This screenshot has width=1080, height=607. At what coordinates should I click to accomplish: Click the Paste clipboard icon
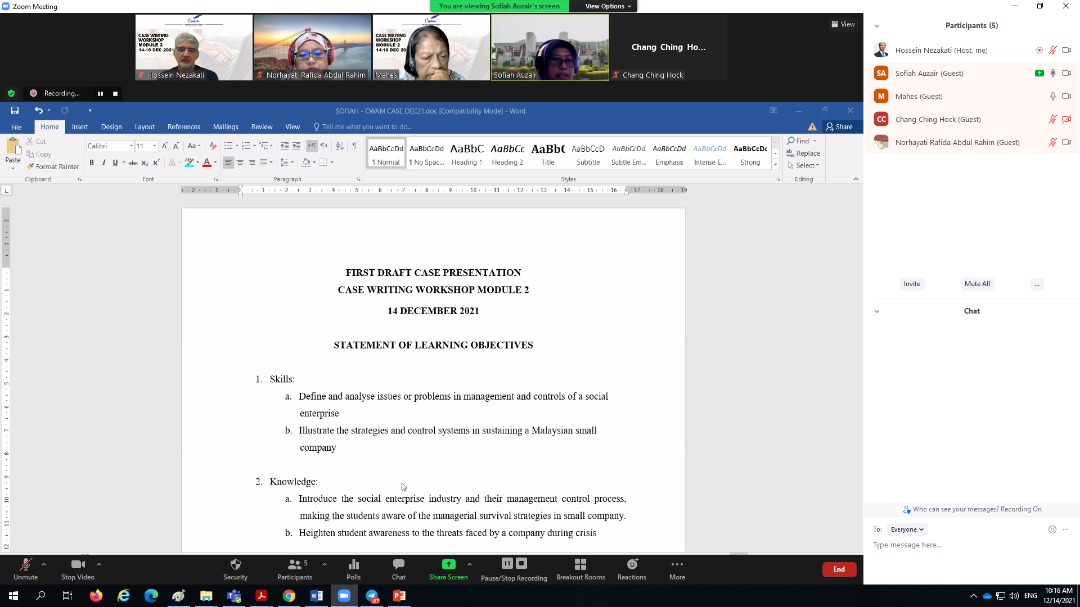[x=13, y=146]
